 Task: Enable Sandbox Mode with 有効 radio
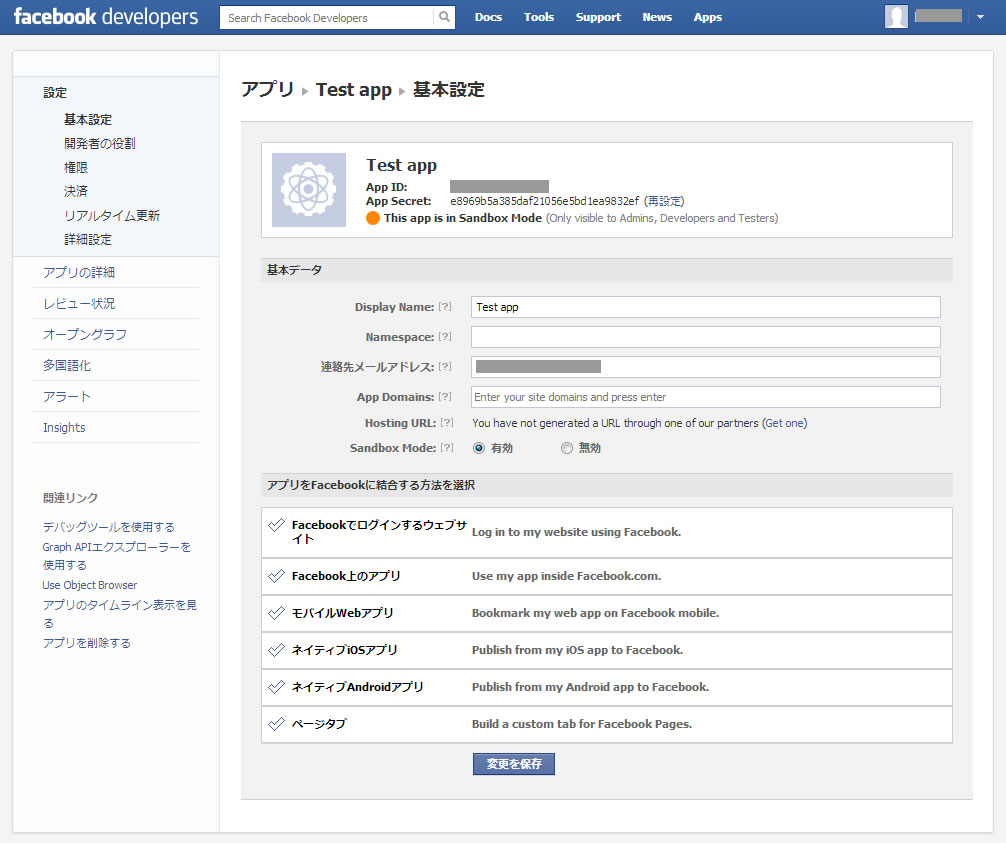(479, 449)
